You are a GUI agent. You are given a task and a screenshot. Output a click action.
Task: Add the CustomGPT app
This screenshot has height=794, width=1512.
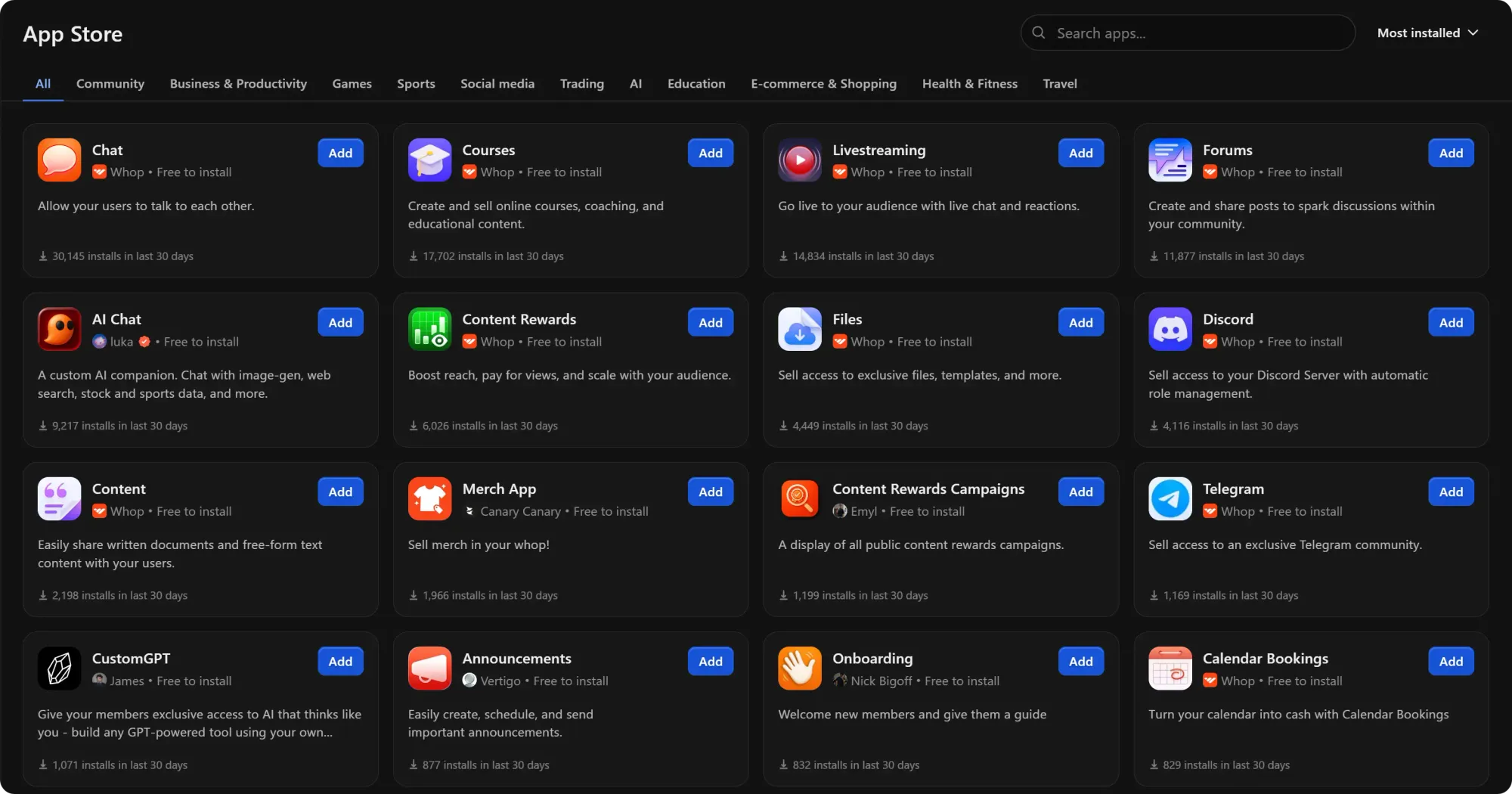point(340,661)
